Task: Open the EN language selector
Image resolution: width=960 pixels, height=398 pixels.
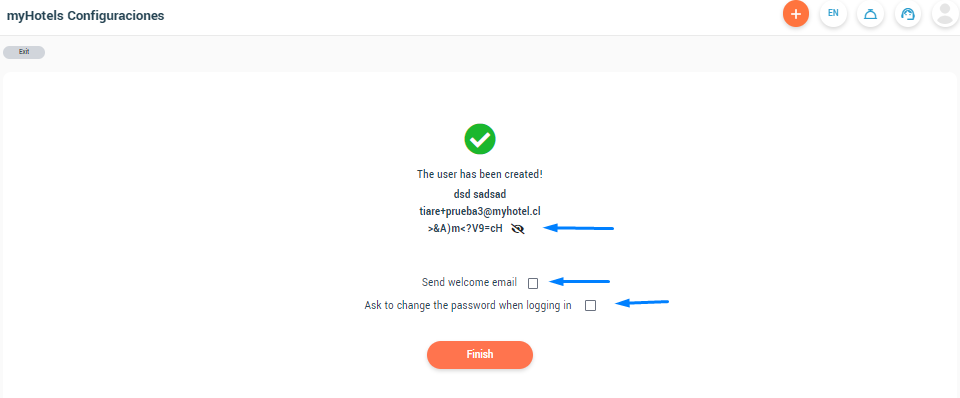Action: coord(833,13)
